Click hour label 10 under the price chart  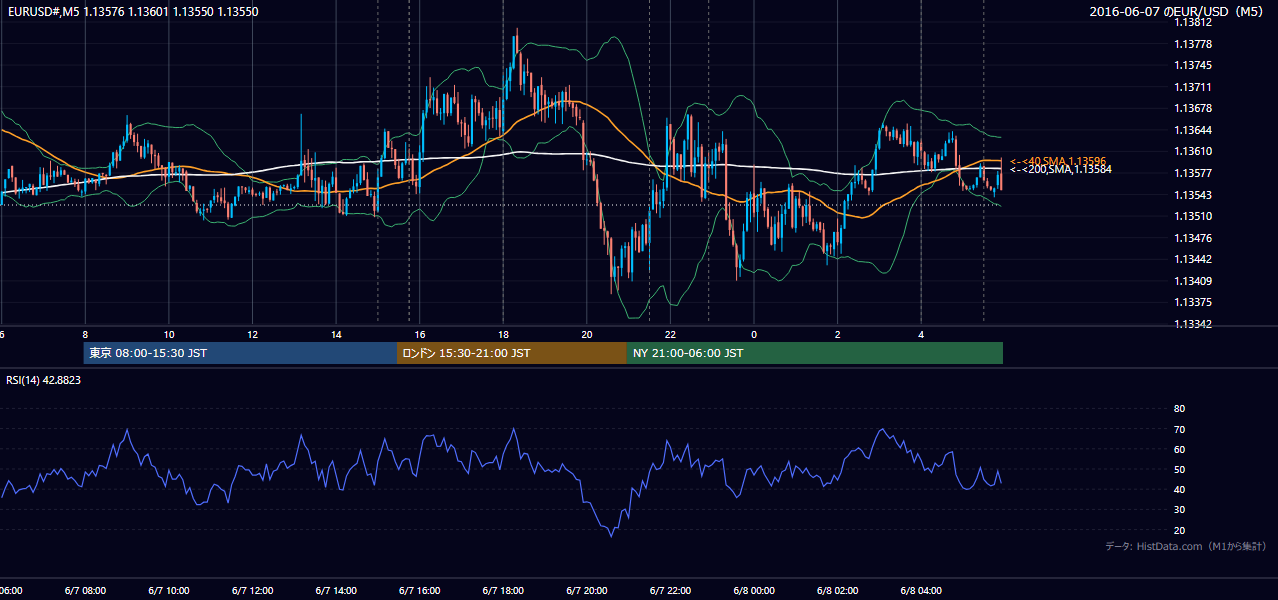[169, 335]
